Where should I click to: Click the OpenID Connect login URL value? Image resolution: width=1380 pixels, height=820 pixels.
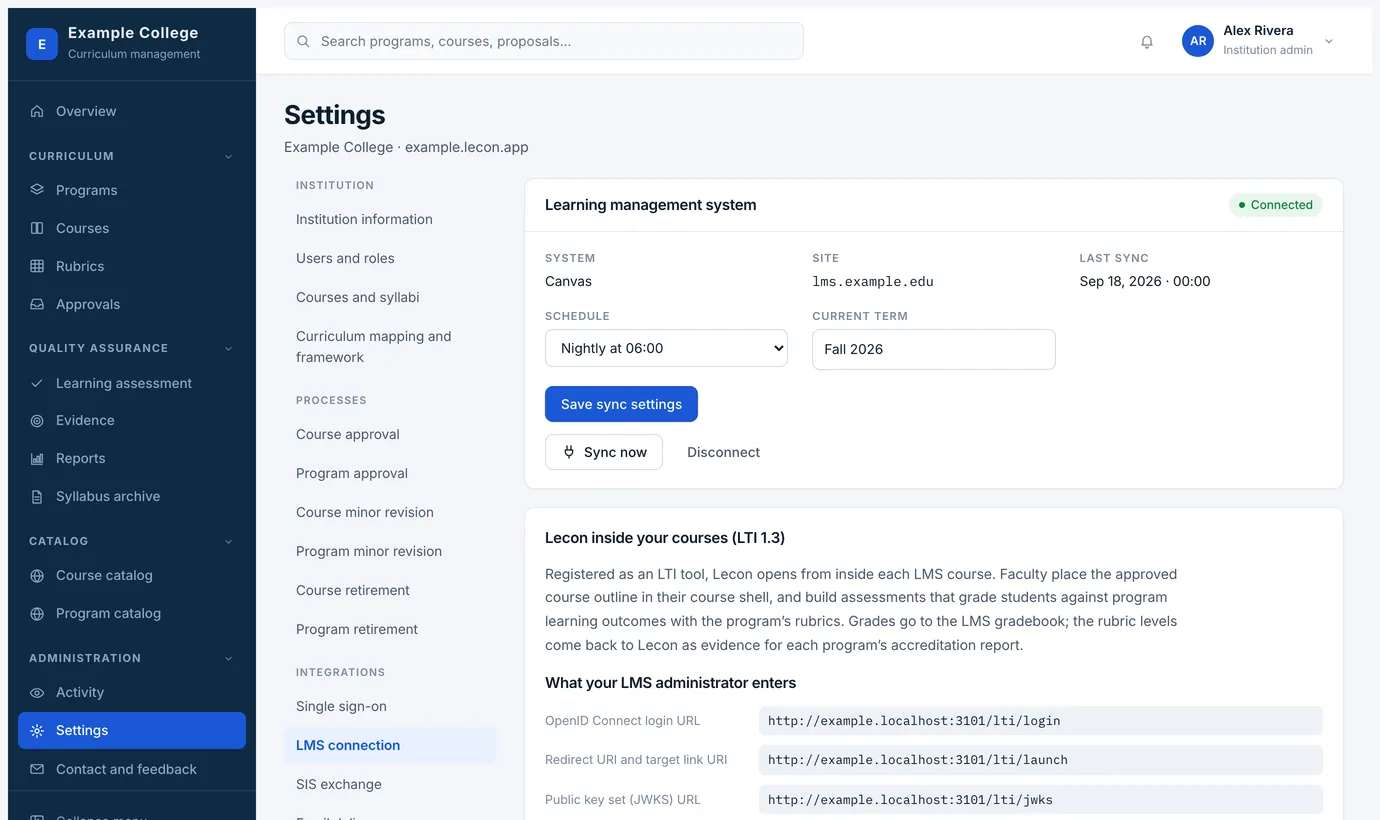pos(1040,720)
